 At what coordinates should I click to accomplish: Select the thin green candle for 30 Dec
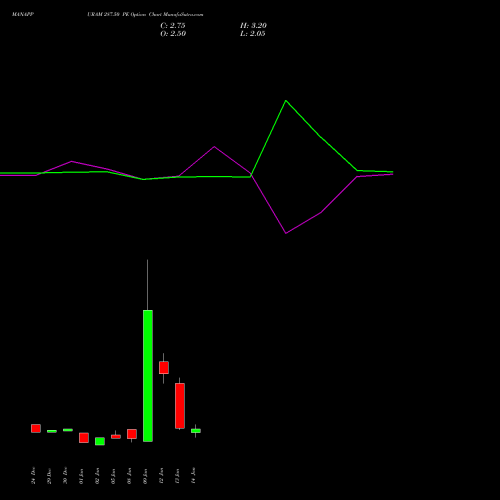tap(68, 430)
